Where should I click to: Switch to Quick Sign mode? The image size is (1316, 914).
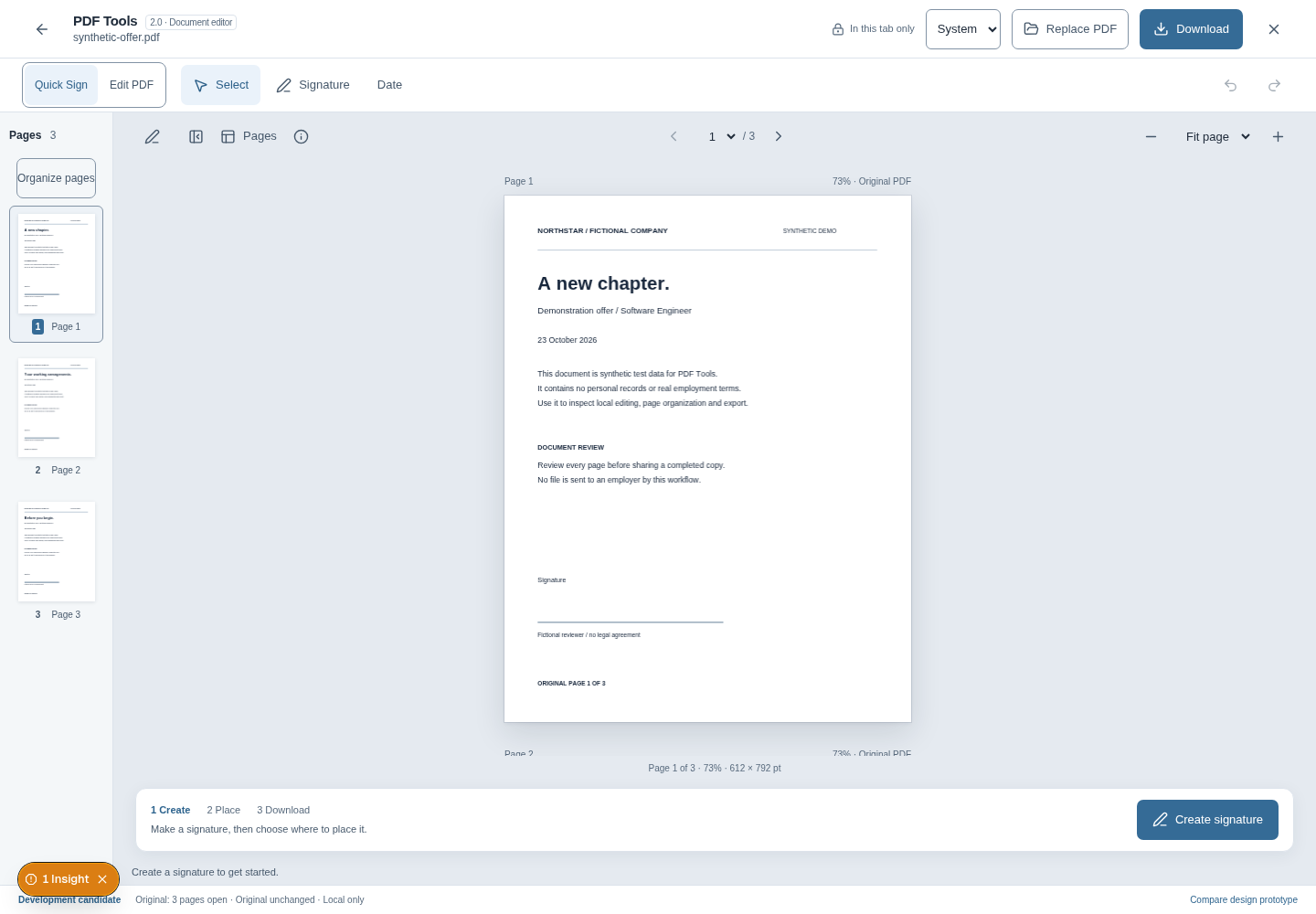pyautogui.click(x=61, y=85)
